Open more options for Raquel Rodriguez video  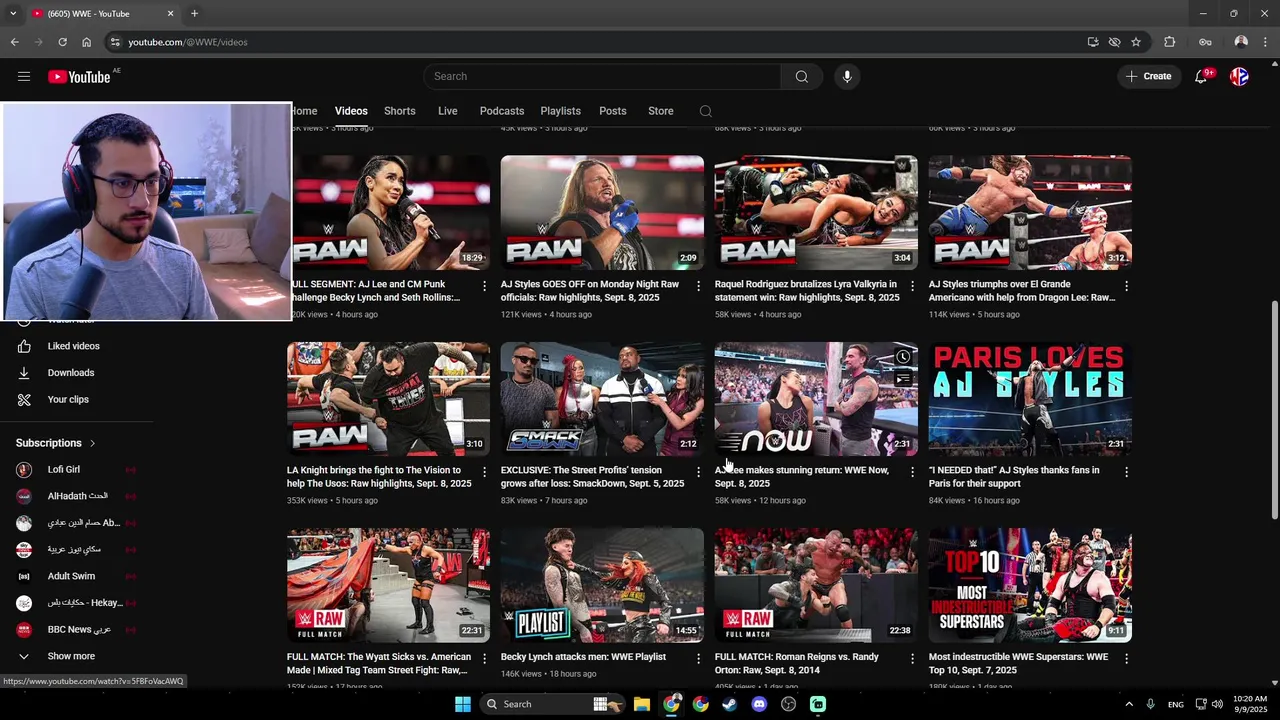[912, 286]
